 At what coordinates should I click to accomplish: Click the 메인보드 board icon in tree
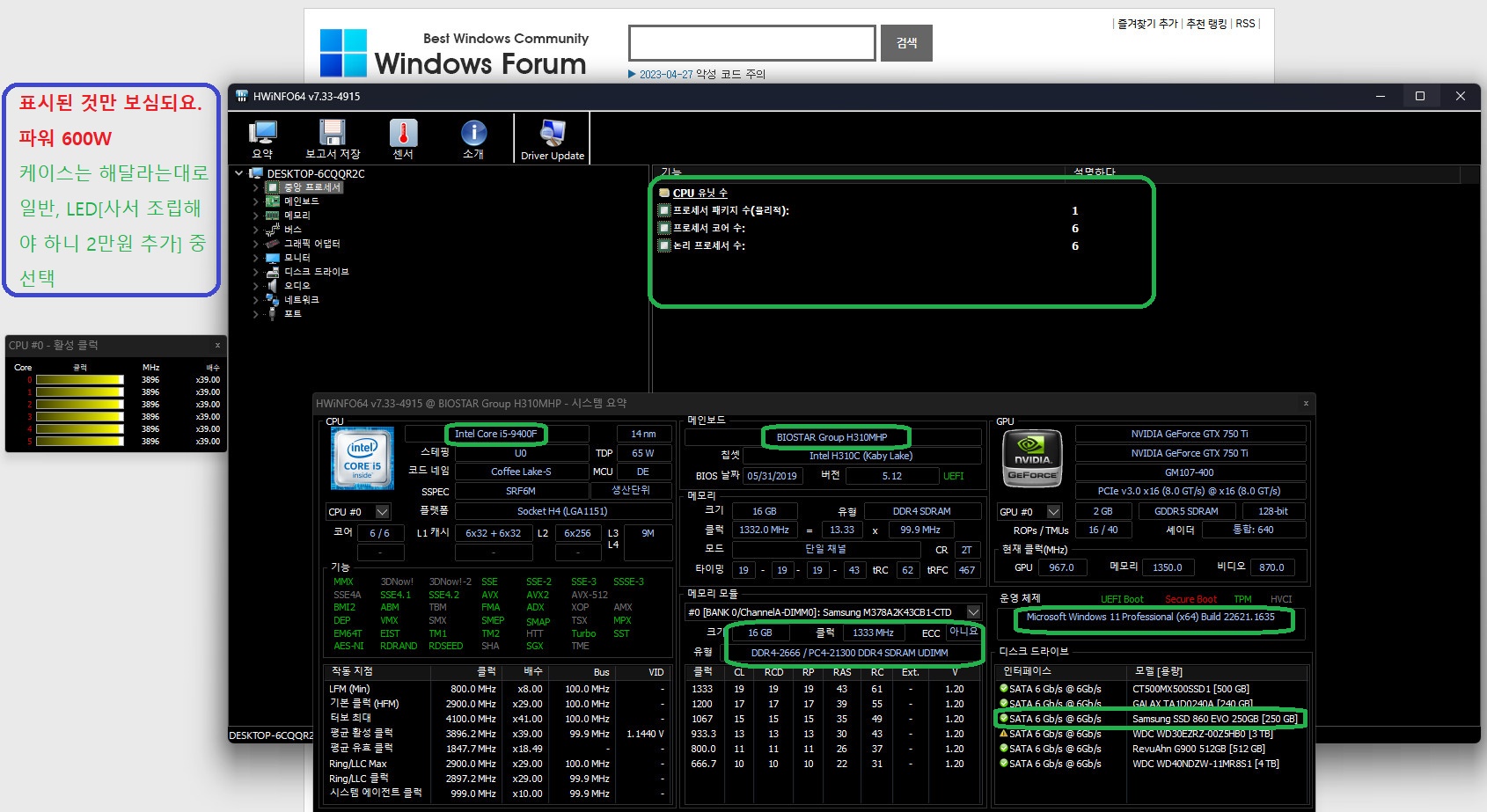point(273,201)
